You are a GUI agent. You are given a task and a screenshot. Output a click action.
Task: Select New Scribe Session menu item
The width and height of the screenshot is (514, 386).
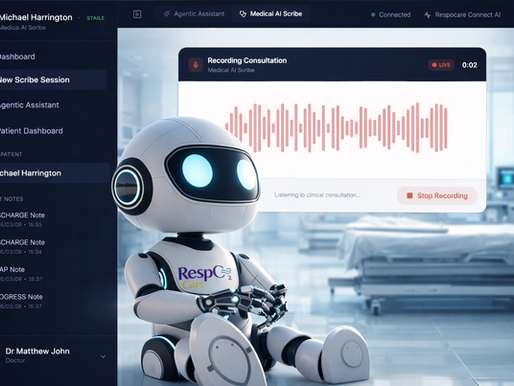(53, 80)
